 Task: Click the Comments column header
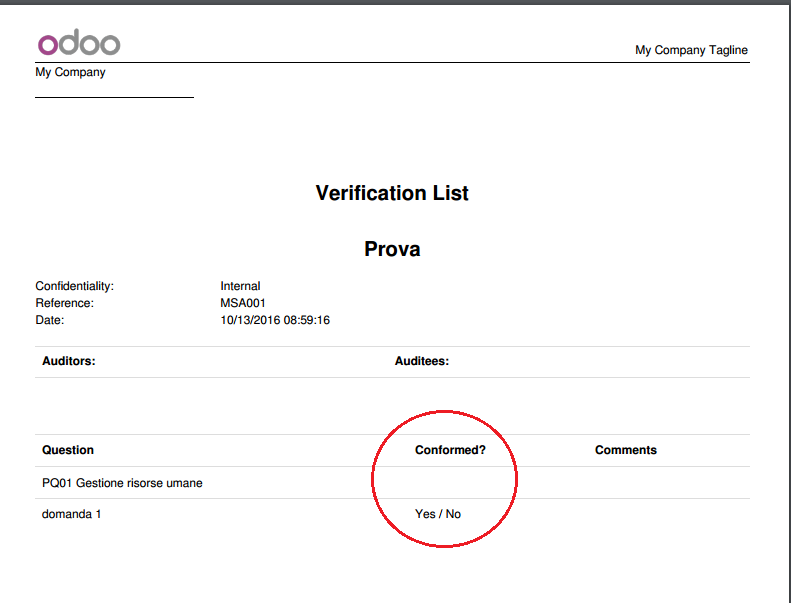626,450
